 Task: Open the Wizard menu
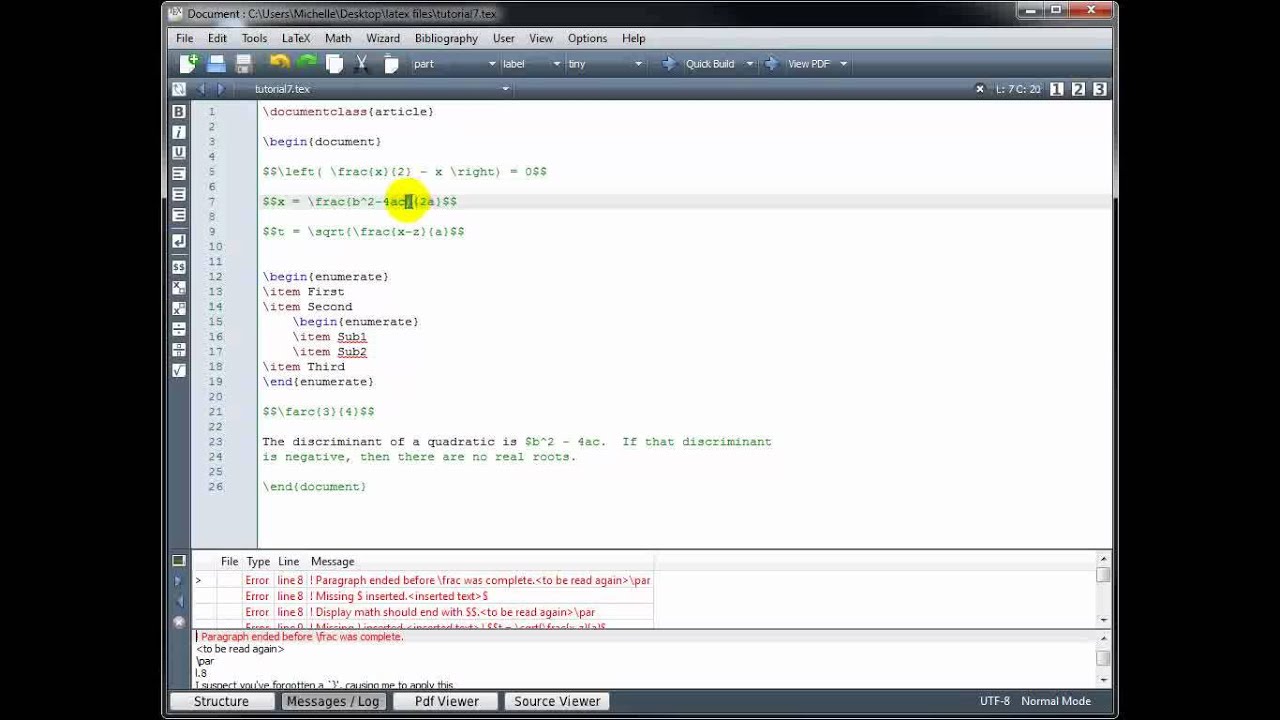click(x=383, y=38)
